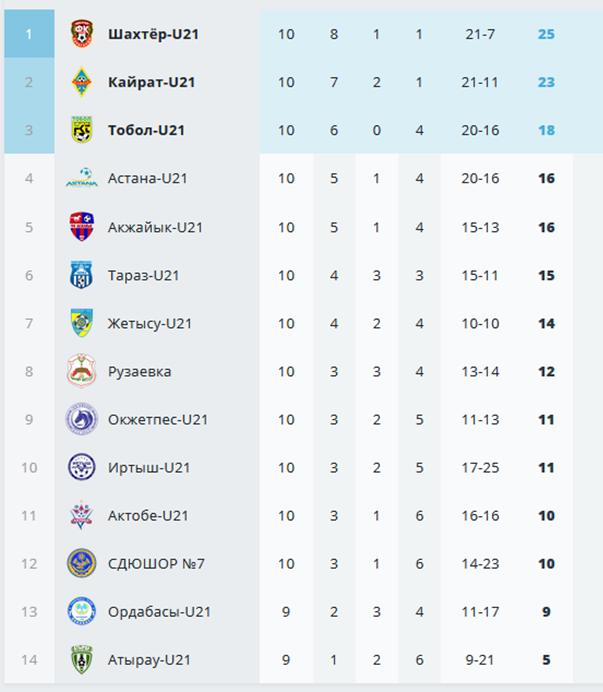Click Шахтёр-U21 points total 25
603x692 pixels.
(x=546, y=34)
